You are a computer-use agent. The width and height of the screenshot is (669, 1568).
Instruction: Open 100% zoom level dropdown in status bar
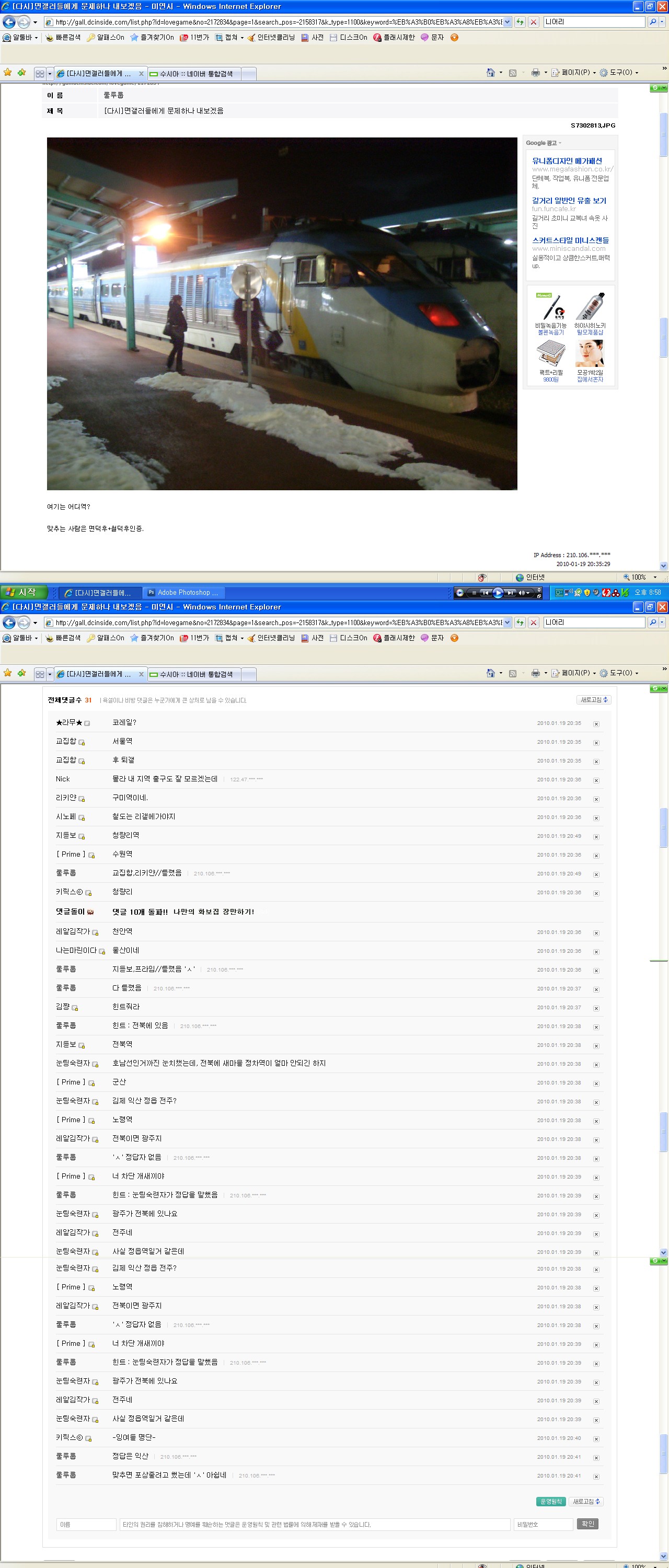[x=655, y=577]
